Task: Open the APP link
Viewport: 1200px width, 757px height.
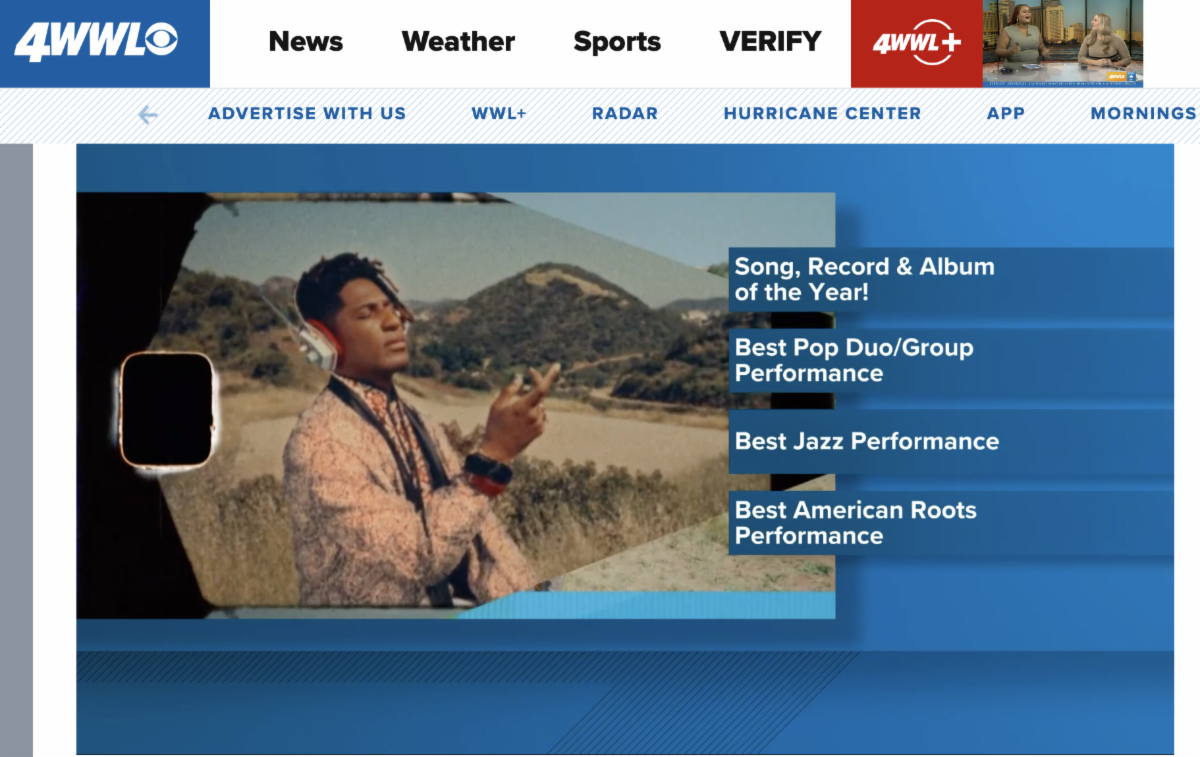Action: (1006, 114)
